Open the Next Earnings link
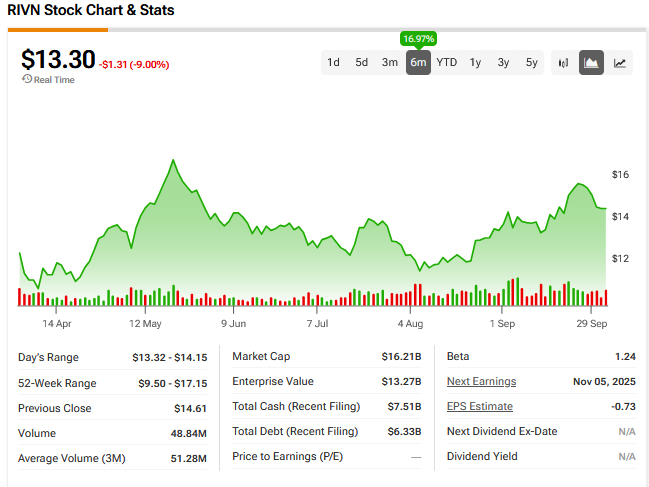 [x=481, y=382]
